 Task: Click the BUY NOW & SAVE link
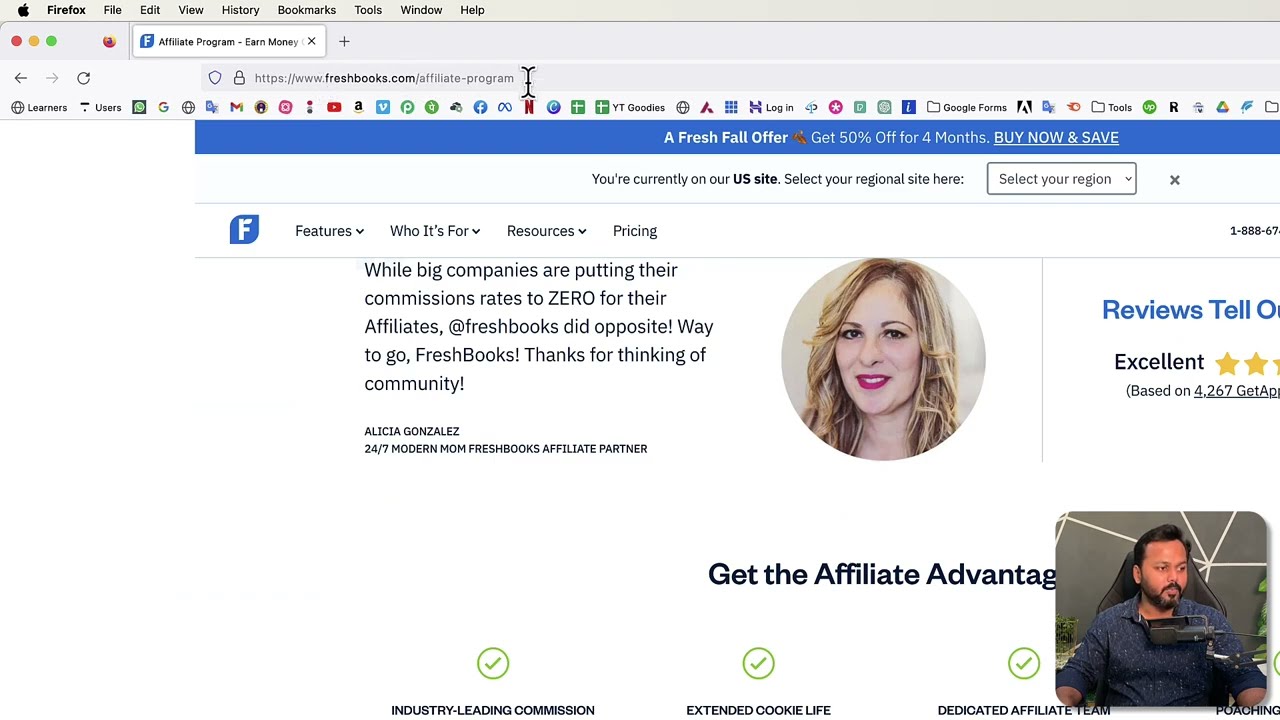[1056, 137]
